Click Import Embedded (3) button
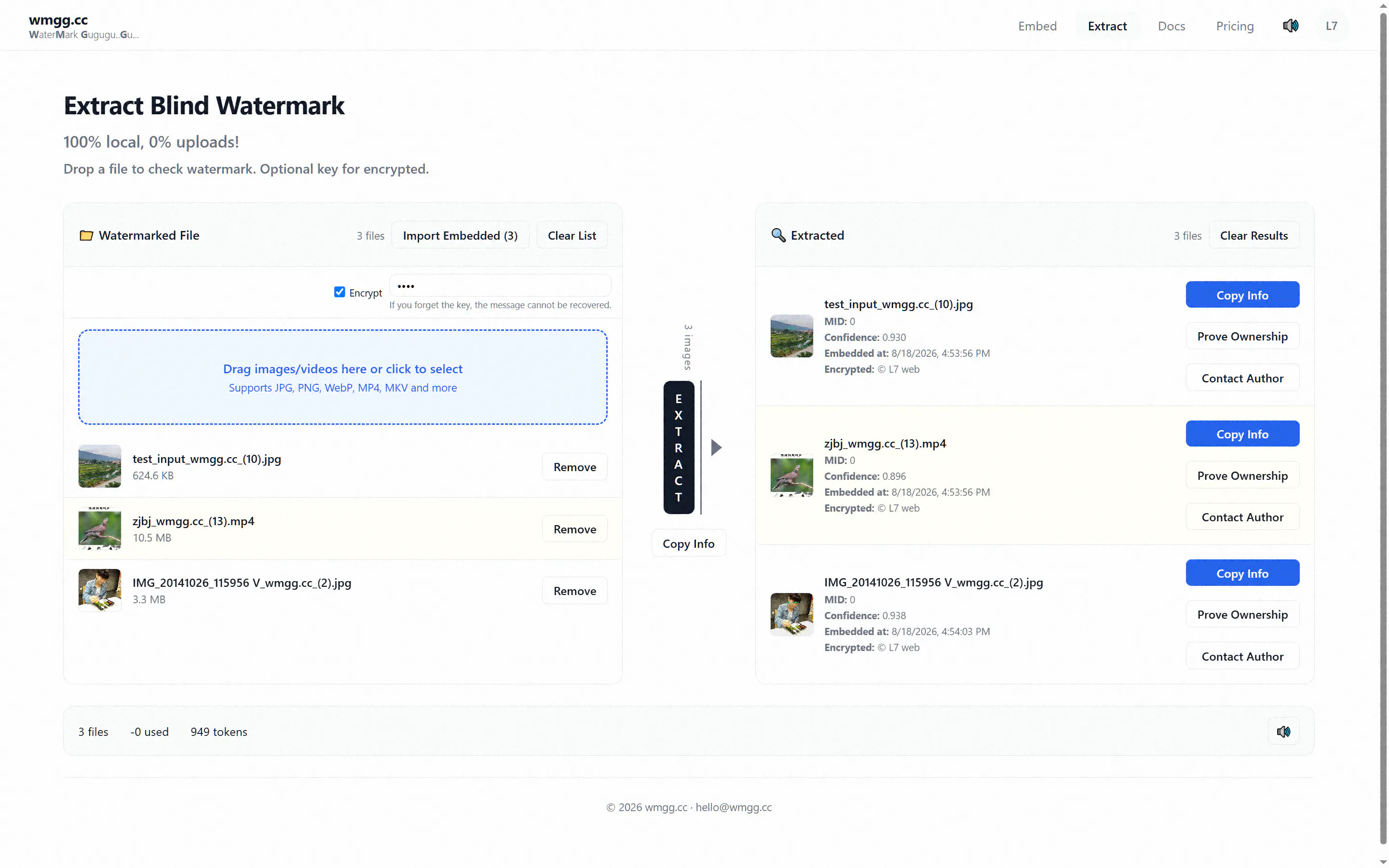The width and height of the screenshot is (1389, 868). pos(460,235)
